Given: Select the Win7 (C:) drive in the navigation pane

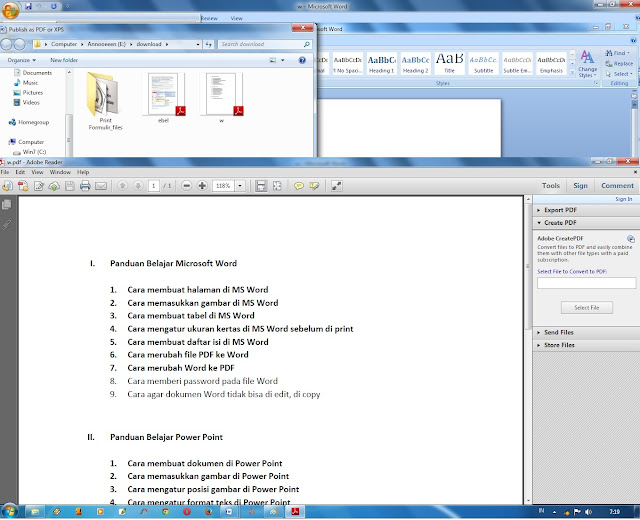Looking at the screenshot, I should 29,152.
